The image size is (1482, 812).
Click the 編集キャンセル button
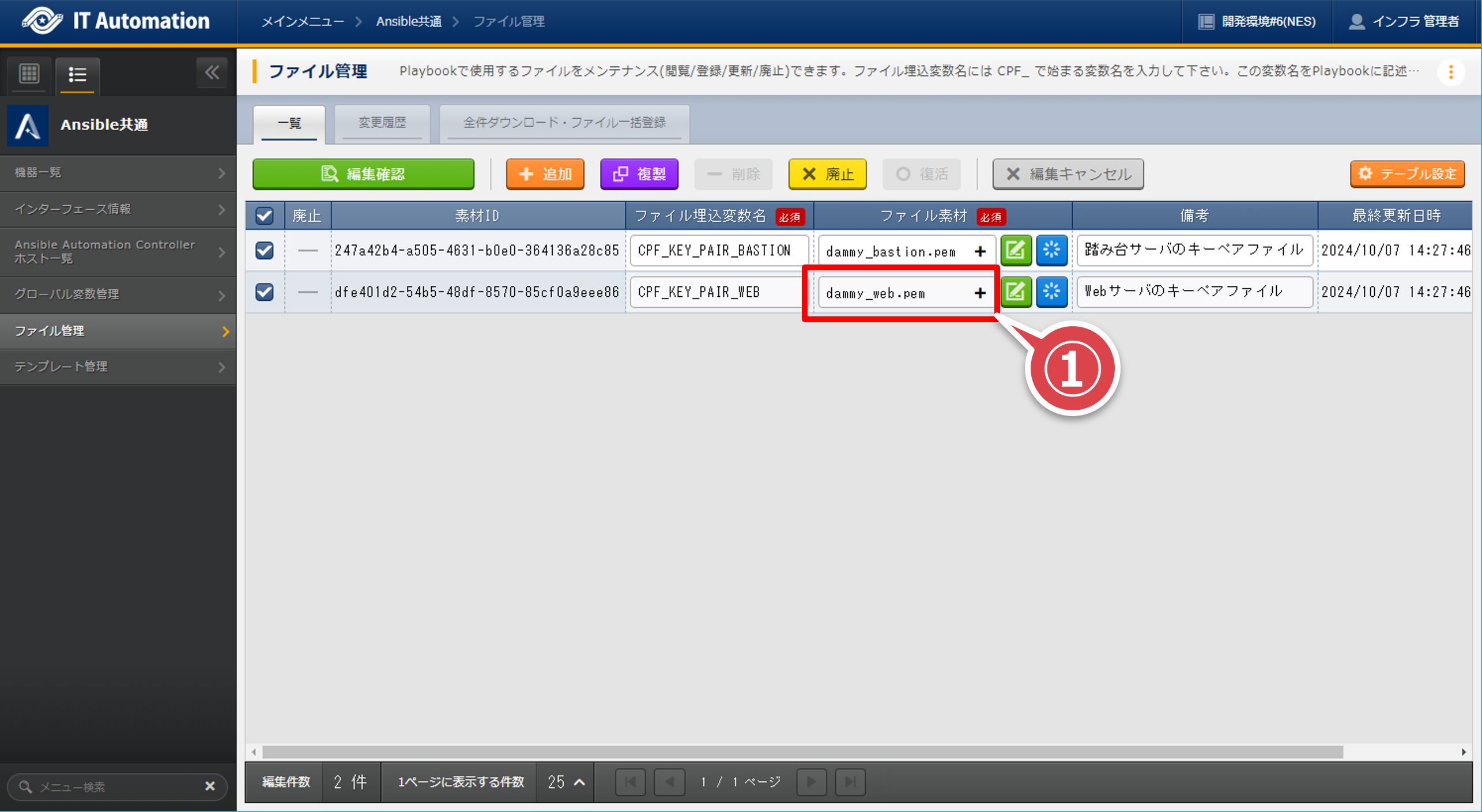click(x=1068, y=174)
